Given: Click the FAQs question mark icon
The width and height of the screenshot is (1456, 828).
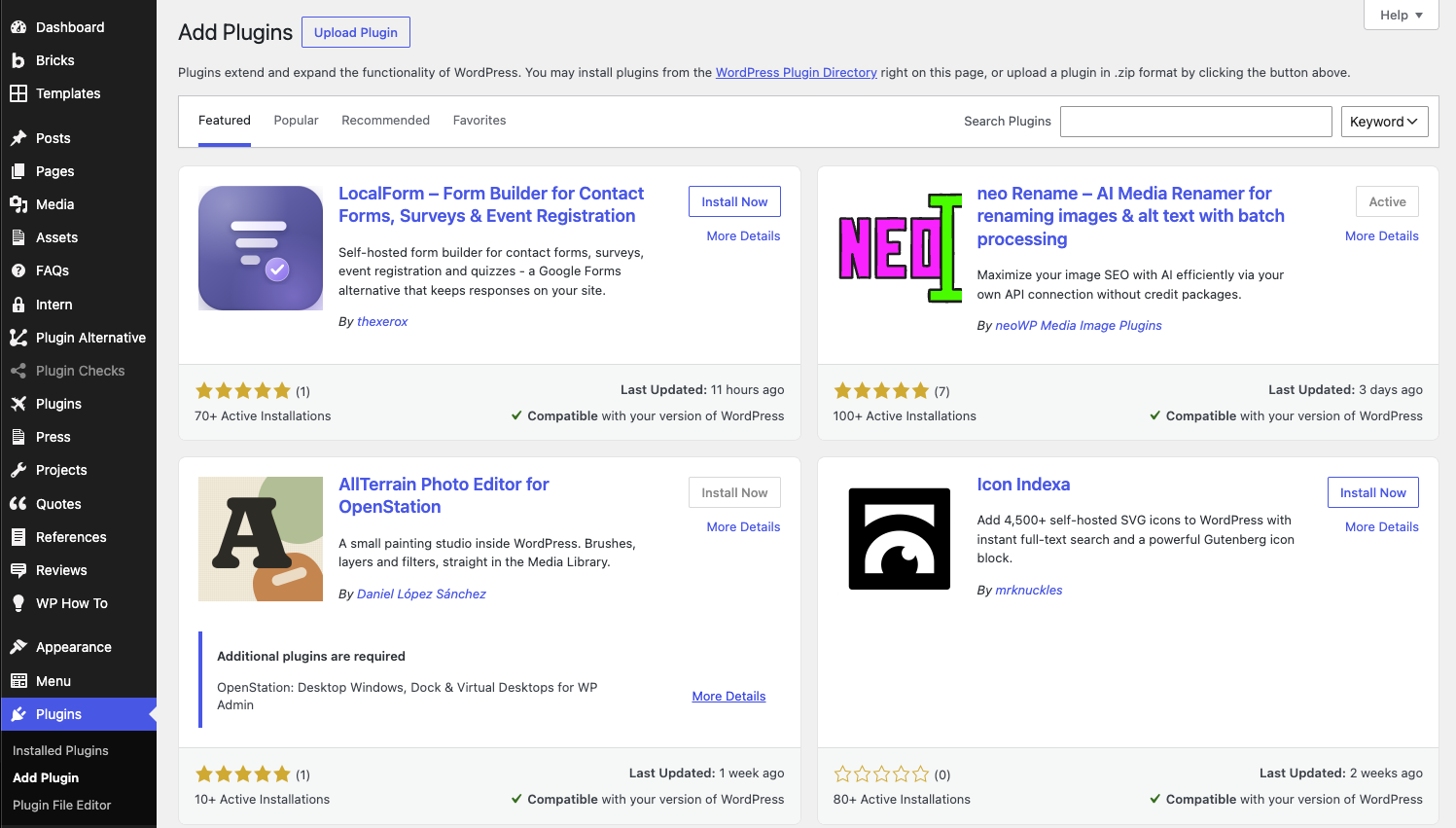Looking at the screenshot, I should 18,270.
